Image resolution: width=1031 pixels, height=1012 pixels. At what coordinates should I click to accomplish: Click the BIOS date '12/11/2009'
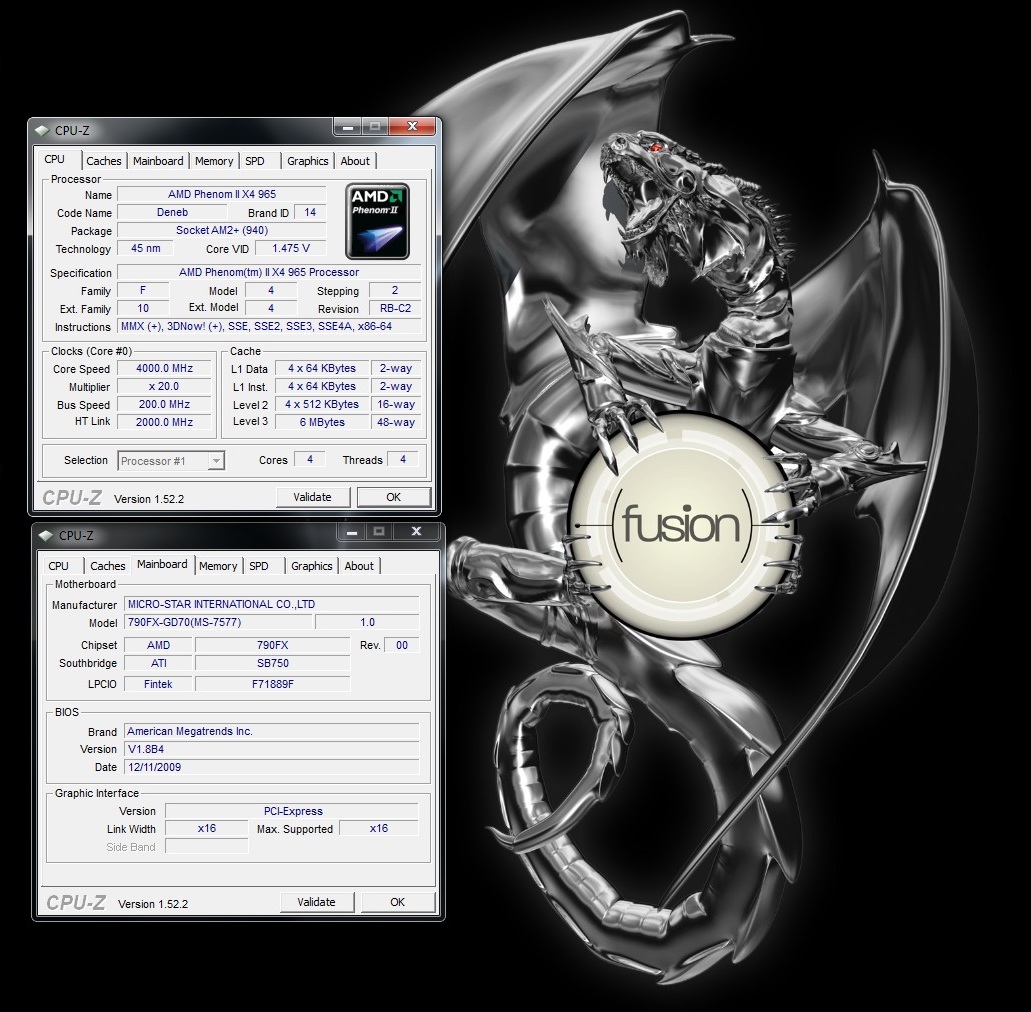pos(272,767)
